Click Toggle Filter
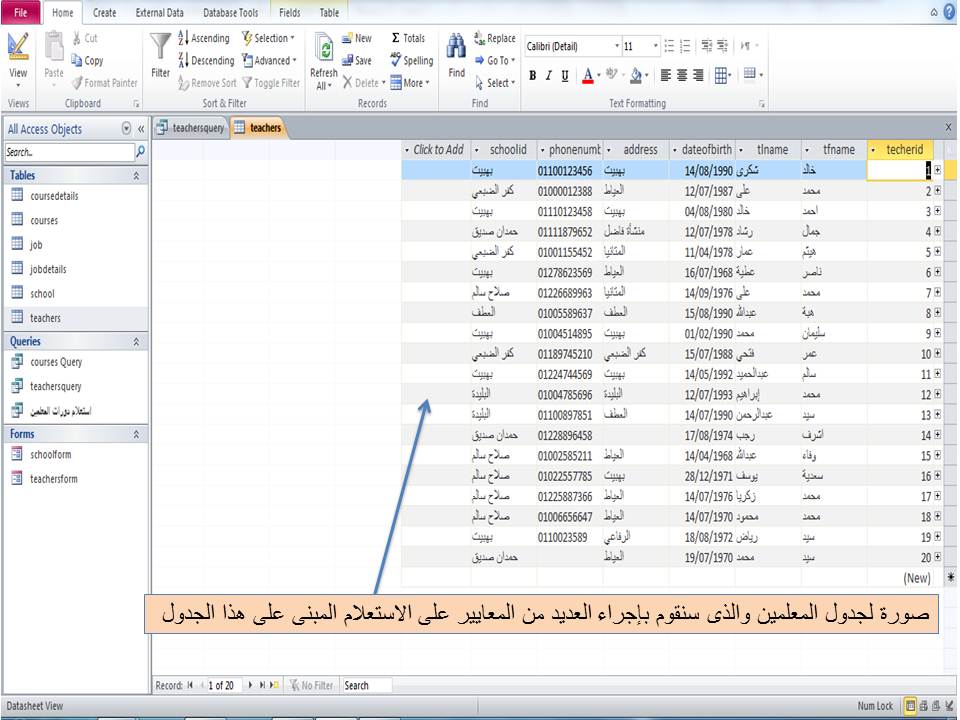The image size is (960, 720). (x=271, y=83)
